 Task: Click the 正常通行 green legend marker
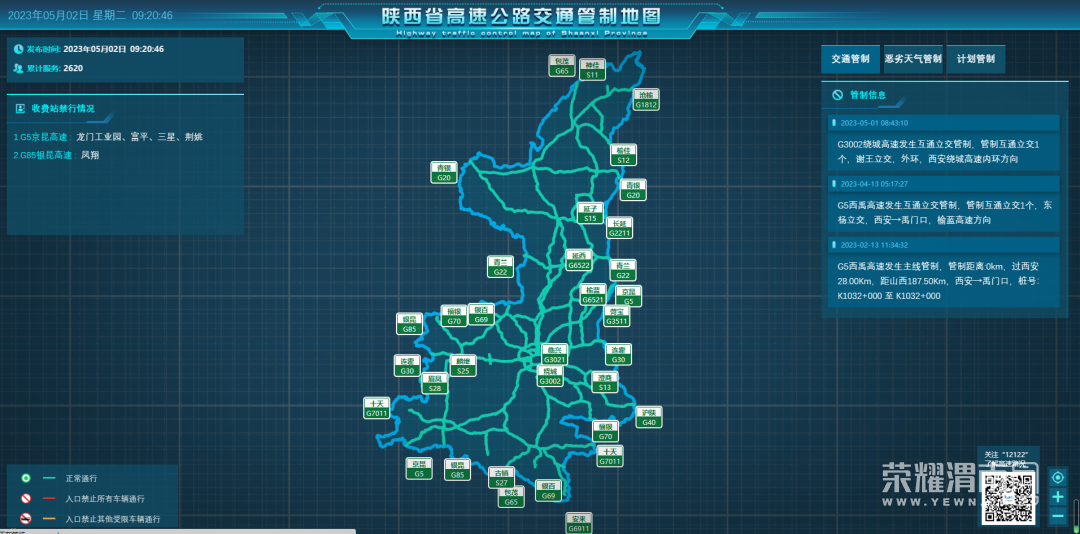(x=25, y=478)
